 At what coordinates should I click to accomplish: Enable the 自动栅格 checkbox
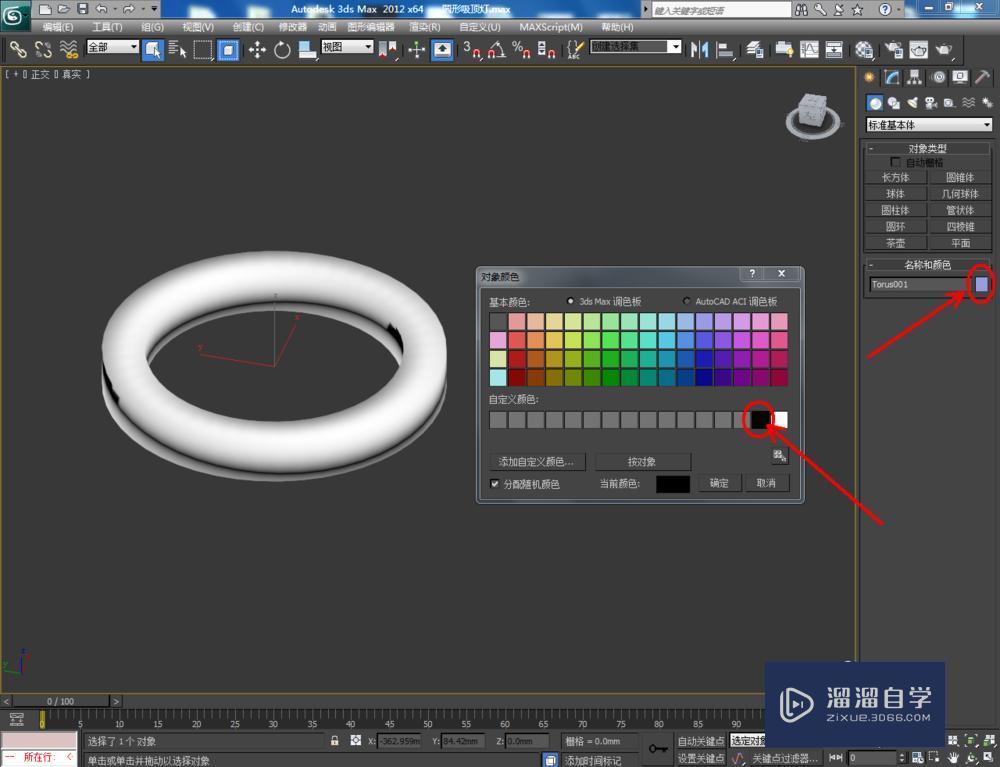896,162
